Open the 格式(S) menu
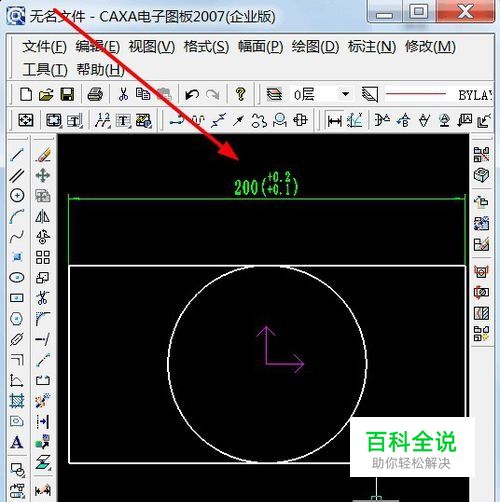 click(206, 47)
